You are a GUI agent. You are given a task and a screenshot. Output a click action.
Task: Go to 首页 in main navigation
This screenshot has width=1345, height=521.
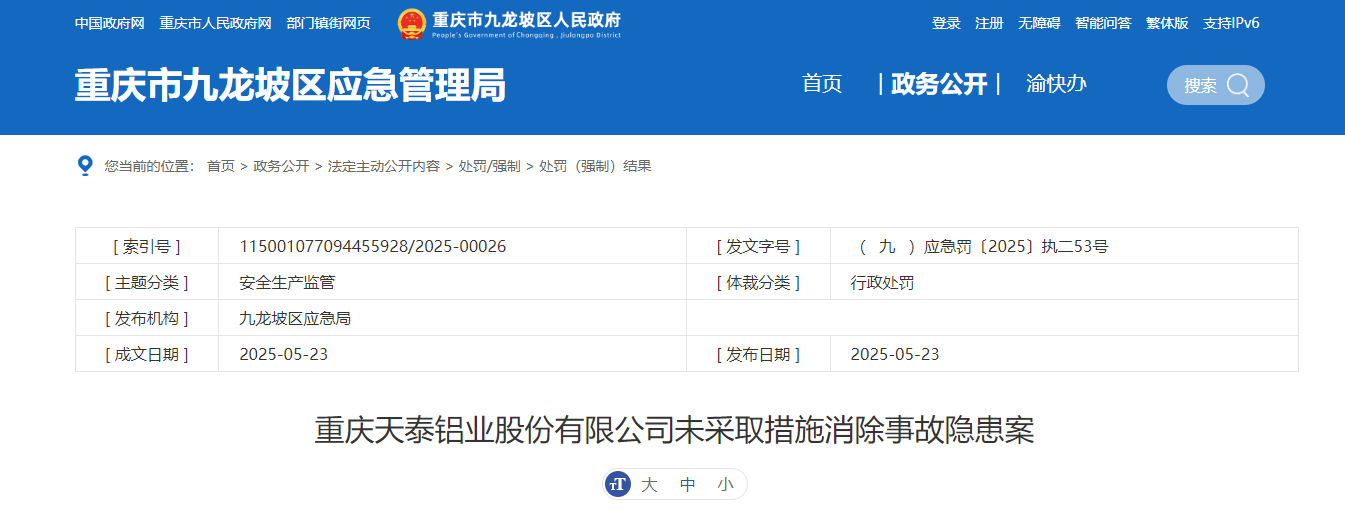point(822,84)
